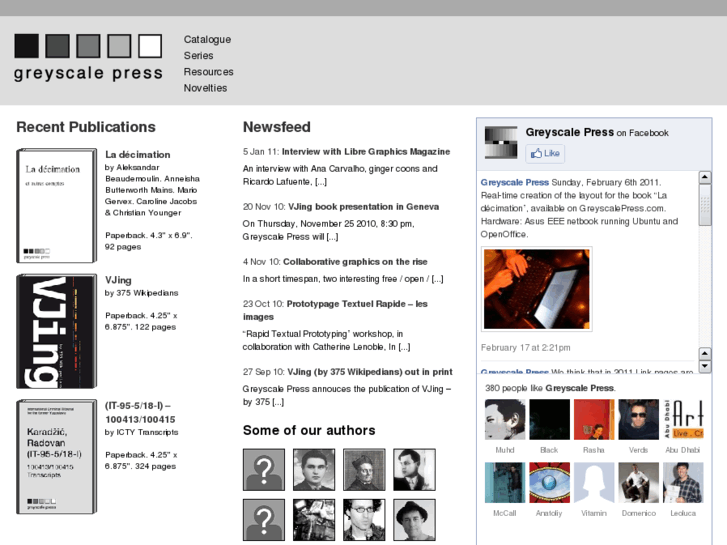727x545 pixels.
Task: Open Anatoliy's eye profile picture
Action: (549, 482)
